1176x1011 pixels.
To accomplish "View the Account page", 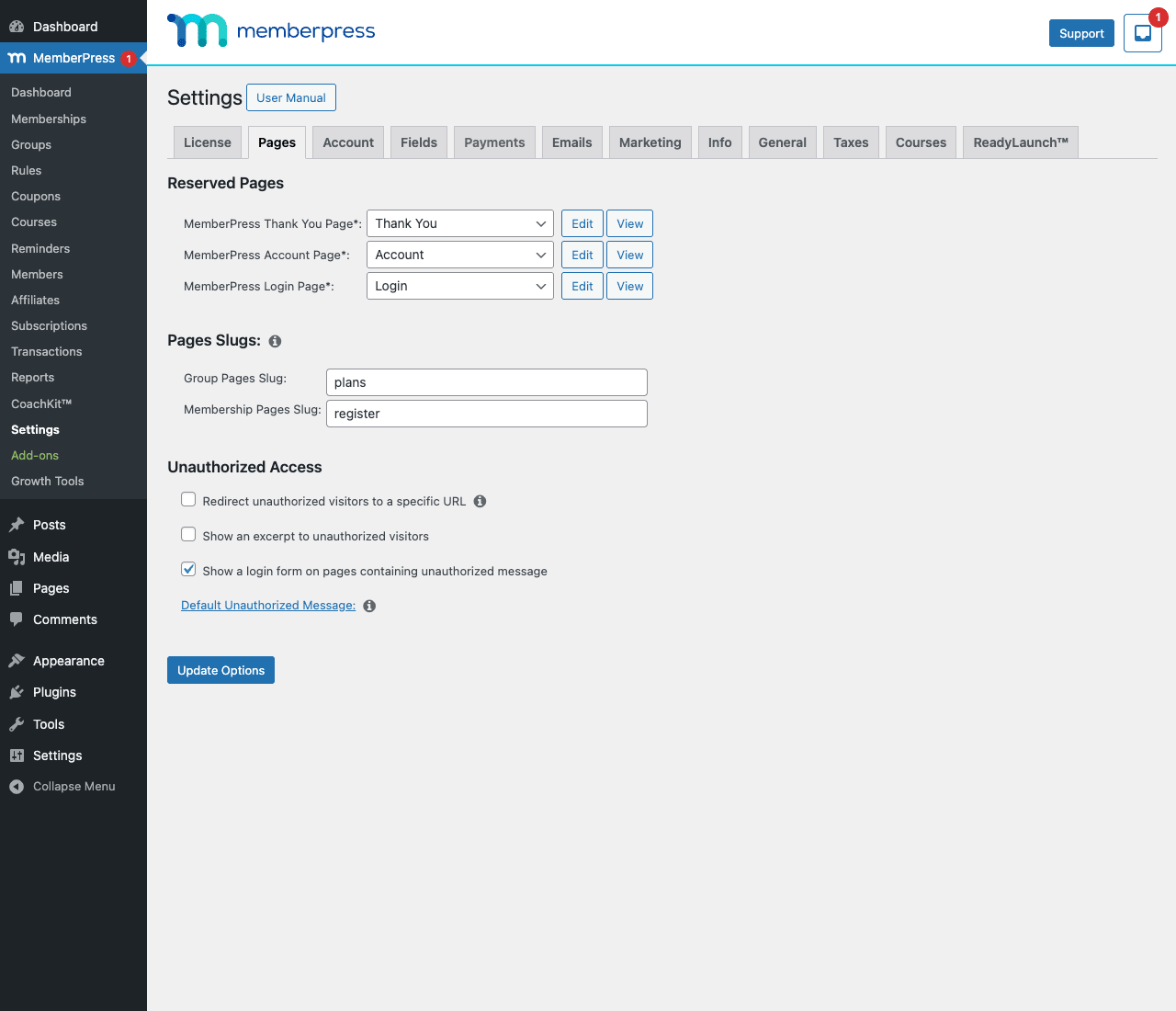I will [630, 255].
